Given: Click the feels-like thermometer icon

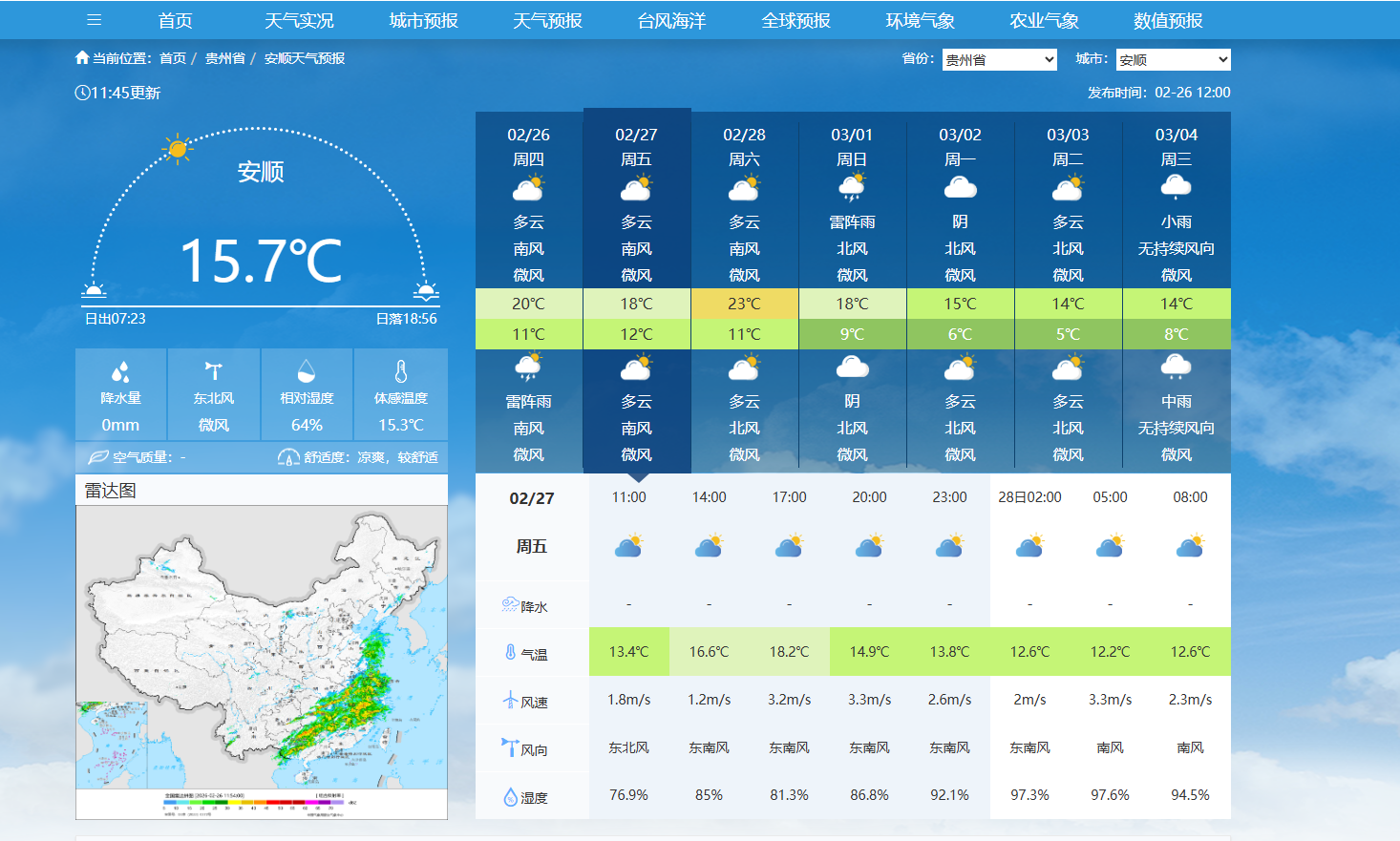Looking at the screenshot, I should tap(401, 371).
